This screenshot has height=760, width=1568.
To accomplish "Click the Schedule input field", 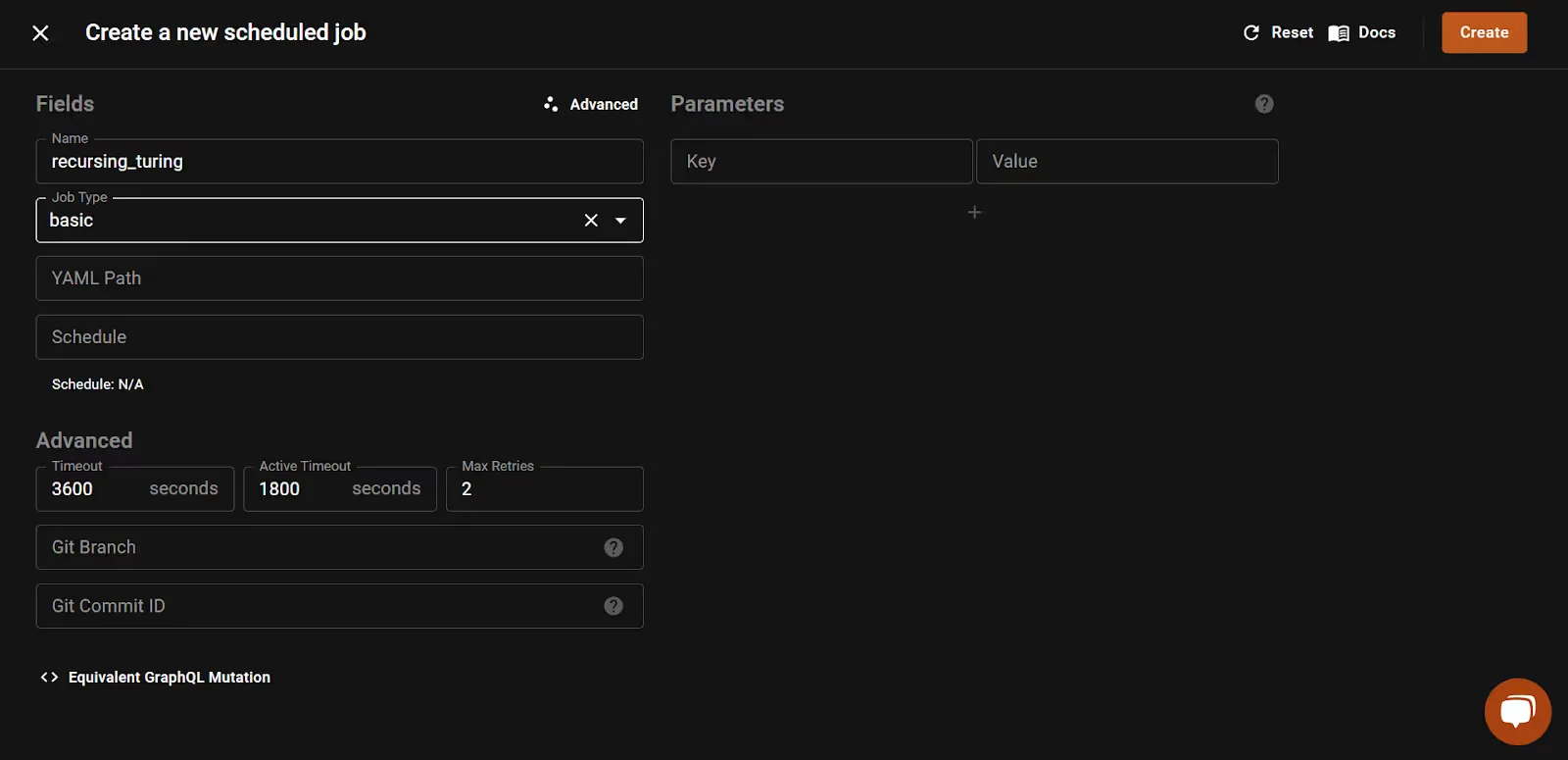I will [x=339, y=337].
